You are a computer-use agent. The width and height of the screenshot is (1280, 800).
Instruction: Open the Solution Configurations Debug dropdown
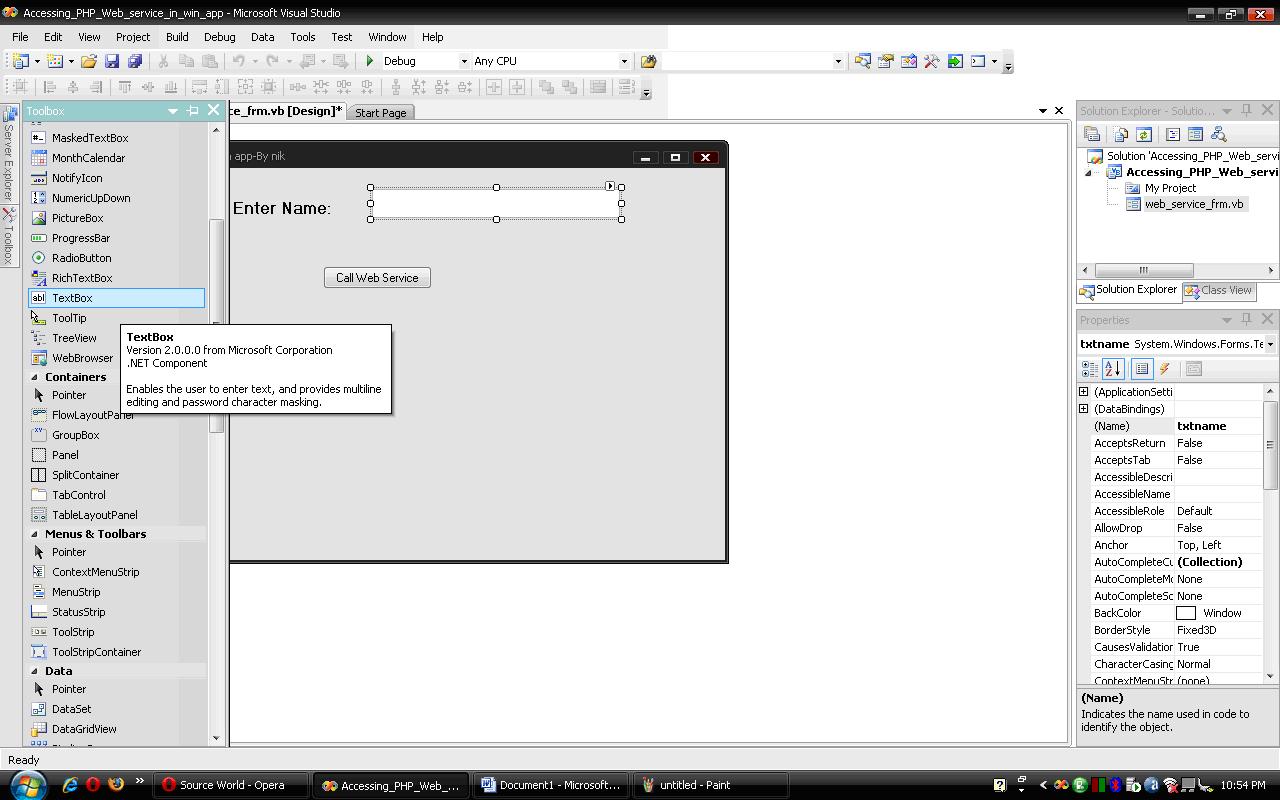463,61
